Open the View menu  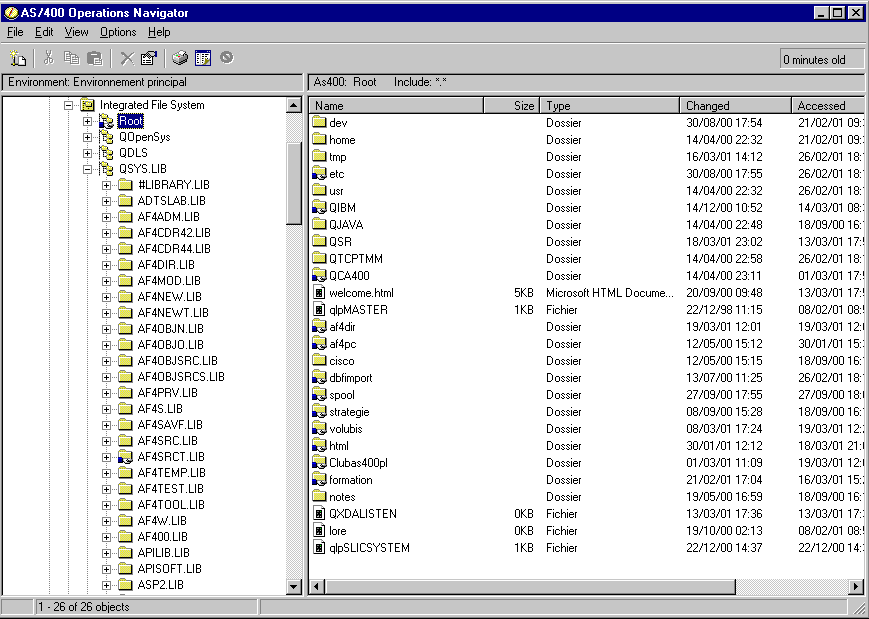tap(76, 32)
